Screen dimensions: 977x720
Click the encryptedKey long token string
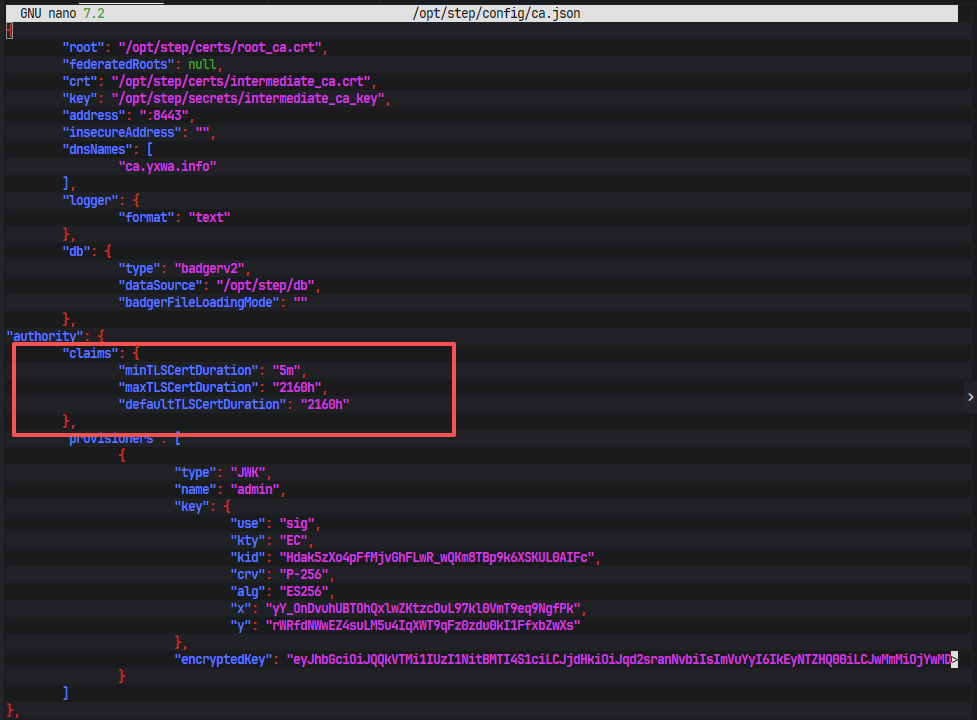[x=620, y=659]
